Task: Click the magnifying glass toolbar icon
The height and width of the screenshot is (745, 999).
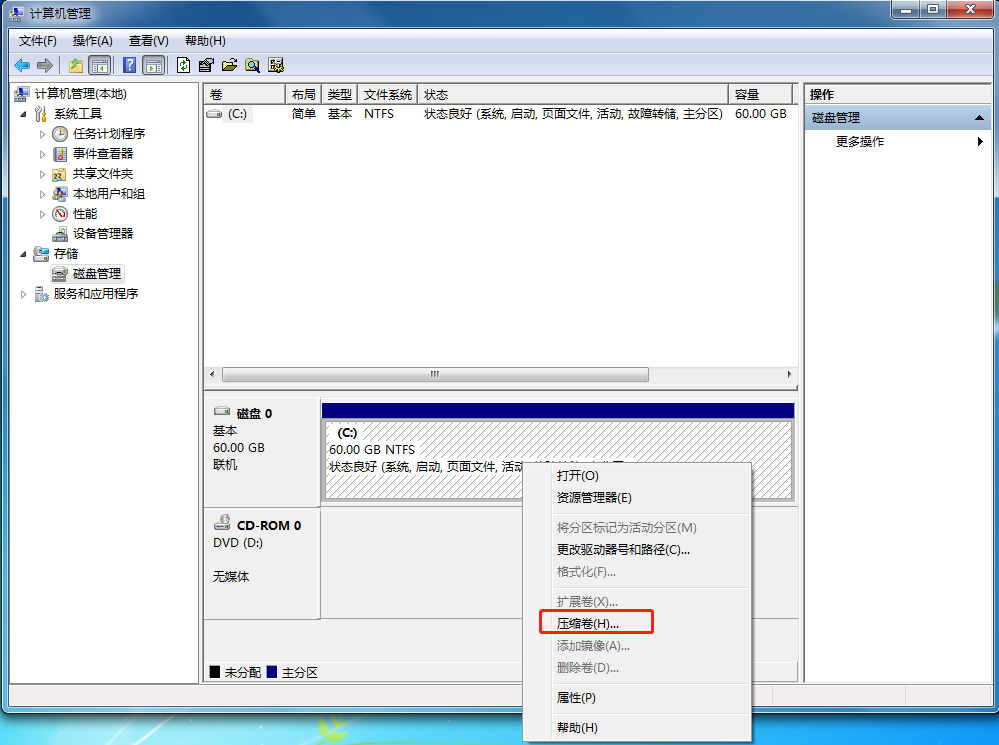Action: (252, 66)
